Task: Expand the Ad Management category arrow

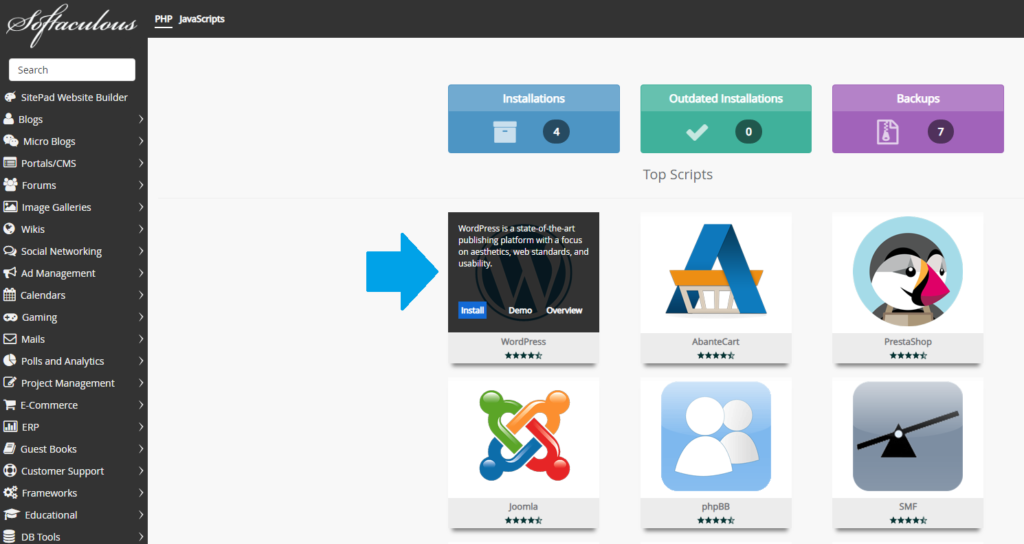Action: [141, 273]
